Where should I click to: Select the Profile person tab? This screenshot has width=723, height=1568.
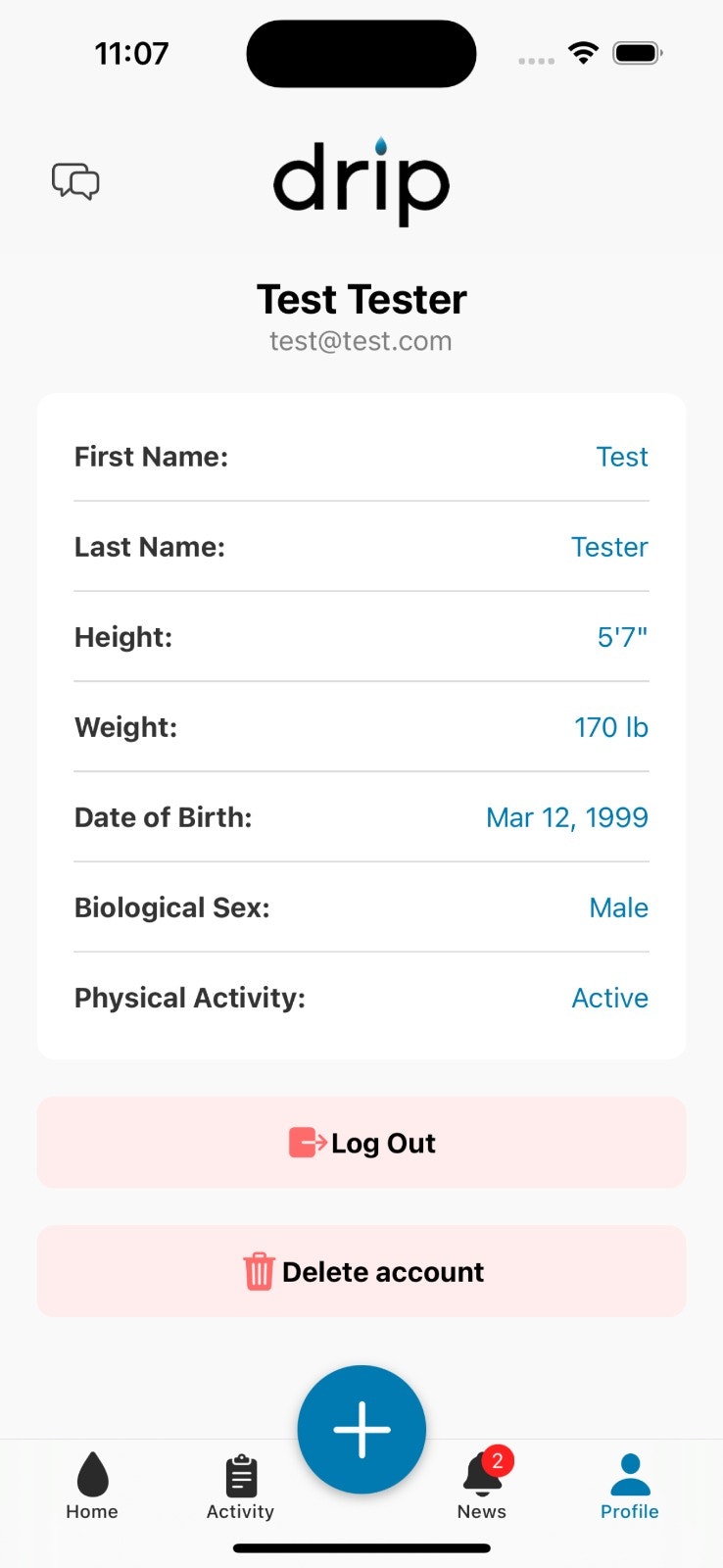coord(630,1486)
